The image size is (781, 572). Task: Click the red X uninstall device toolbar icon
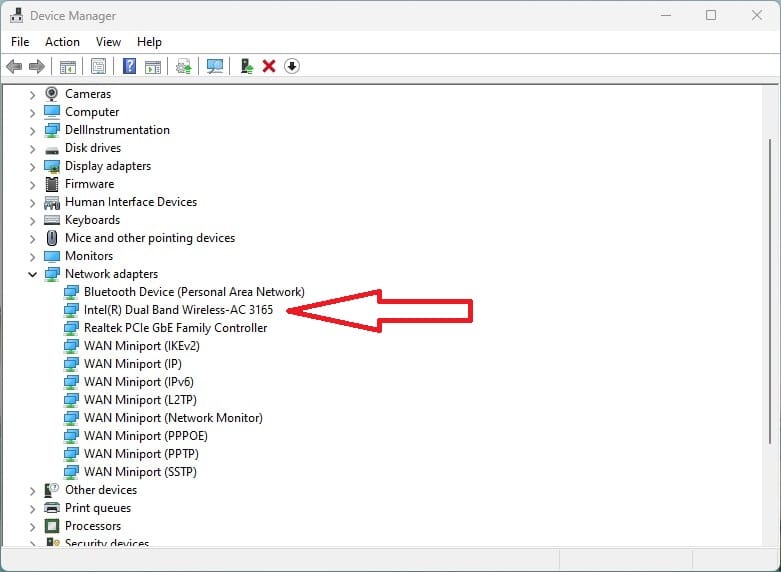coord(268,66)
